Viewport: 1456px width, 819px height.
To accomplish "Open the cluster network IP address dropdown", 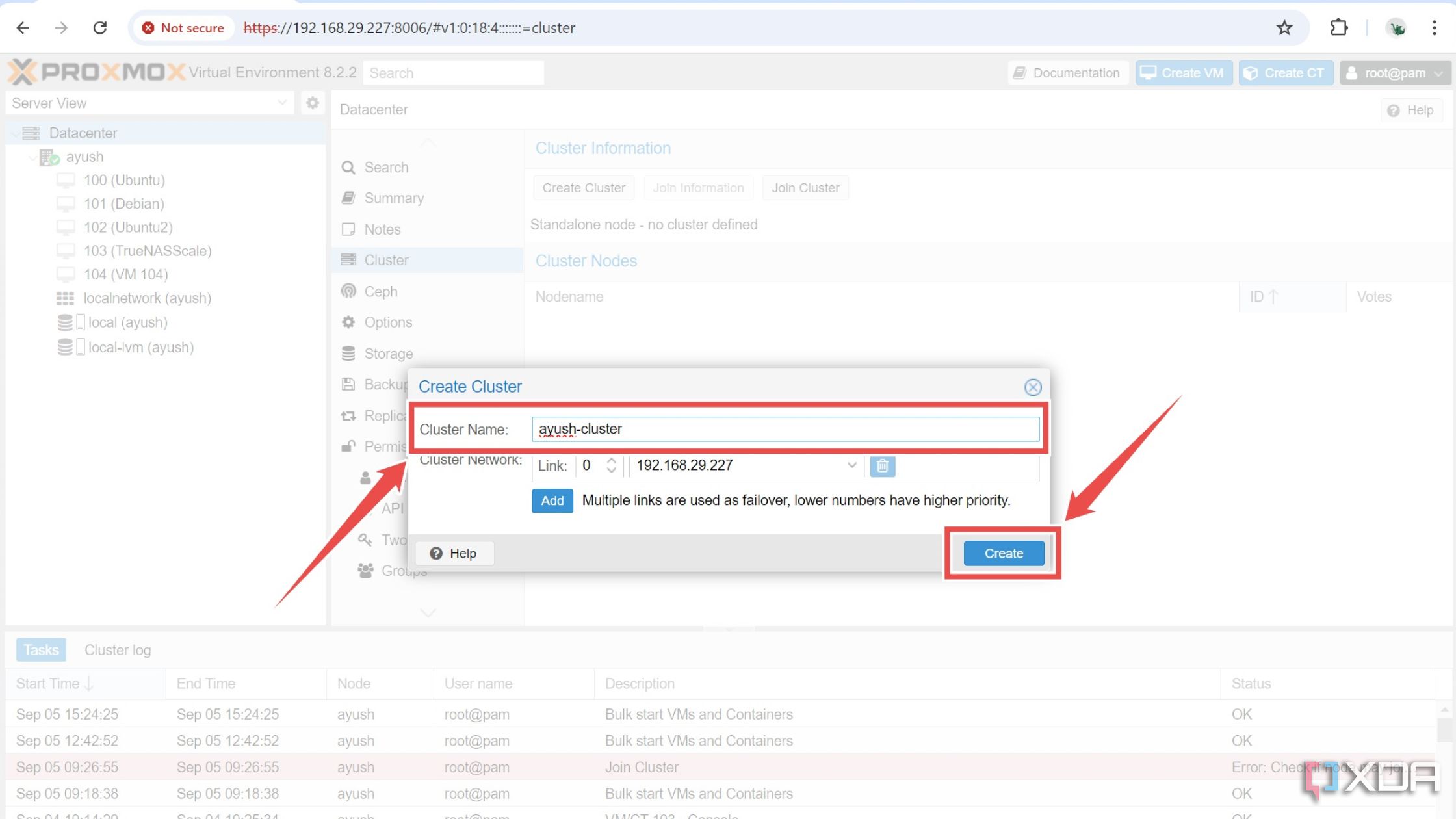I will pyautogui.click(x=851, y=465).
